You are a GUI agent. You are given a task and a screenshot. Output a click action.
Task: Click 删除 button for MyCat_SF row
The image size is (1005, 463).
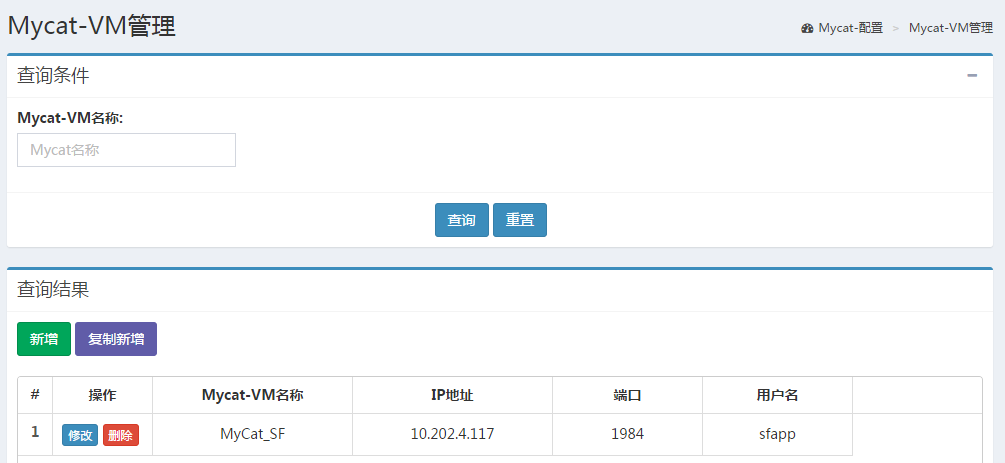(x=120, y=435)
